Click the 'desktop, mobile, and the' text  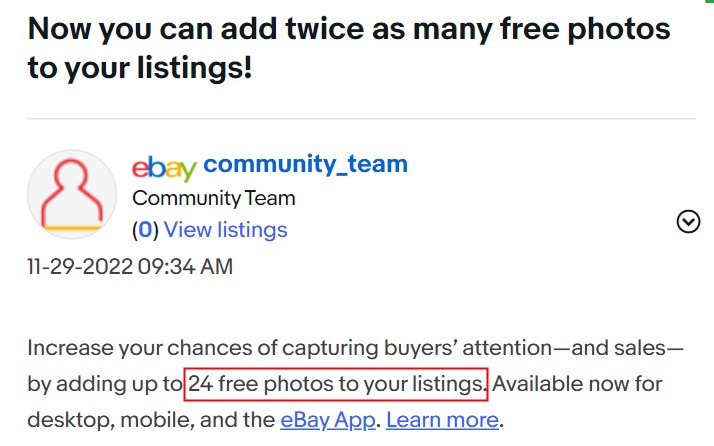pos(151,420)
